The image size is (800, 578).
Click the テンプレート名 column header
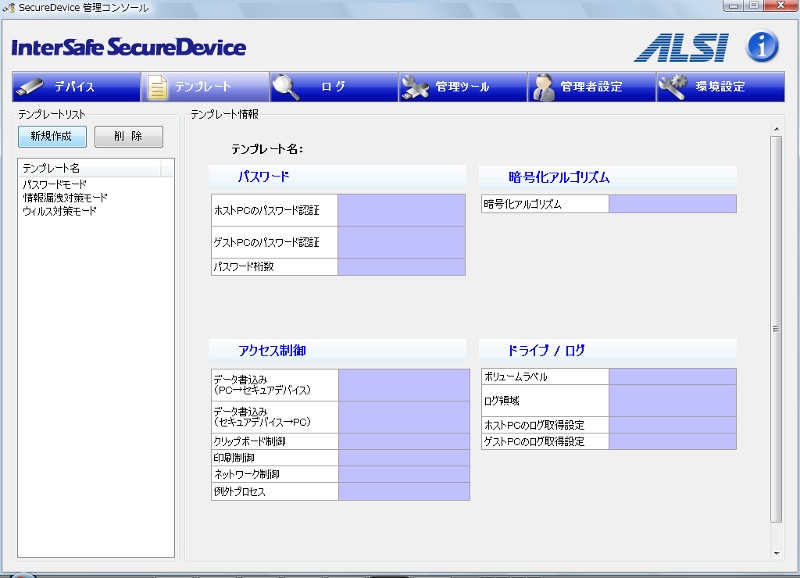pyautogui.click(x=89, y=168)
